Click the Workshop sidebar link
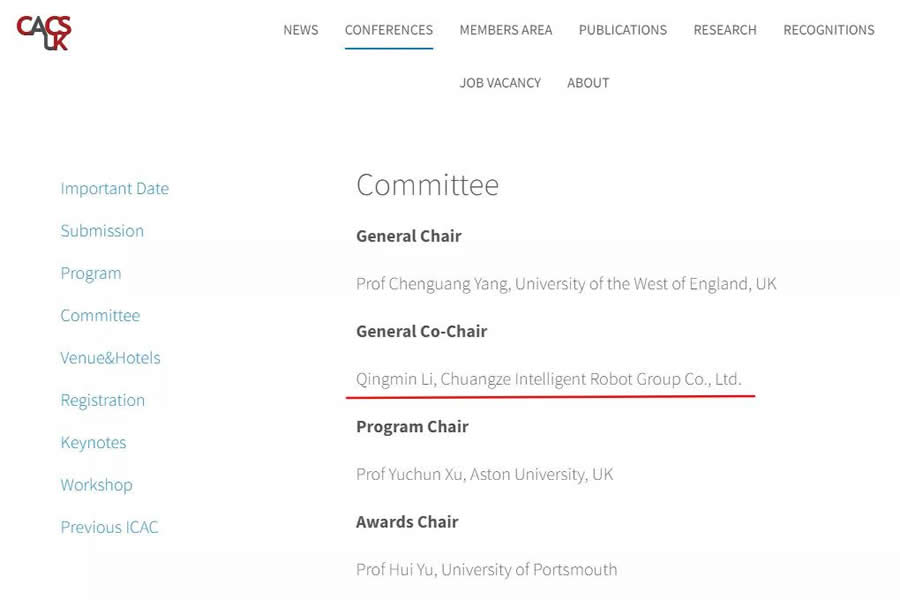Screen dimensions: 900x600 point(96,485)
